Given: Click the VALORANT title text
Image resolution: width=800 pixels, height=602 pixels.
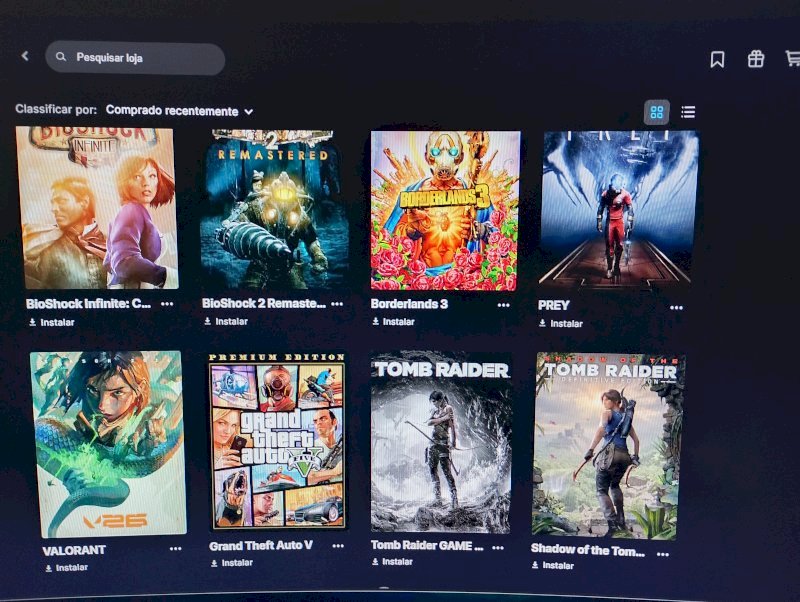Looking at the screenshot, I should pyautogui.click(x=74, y=550).
